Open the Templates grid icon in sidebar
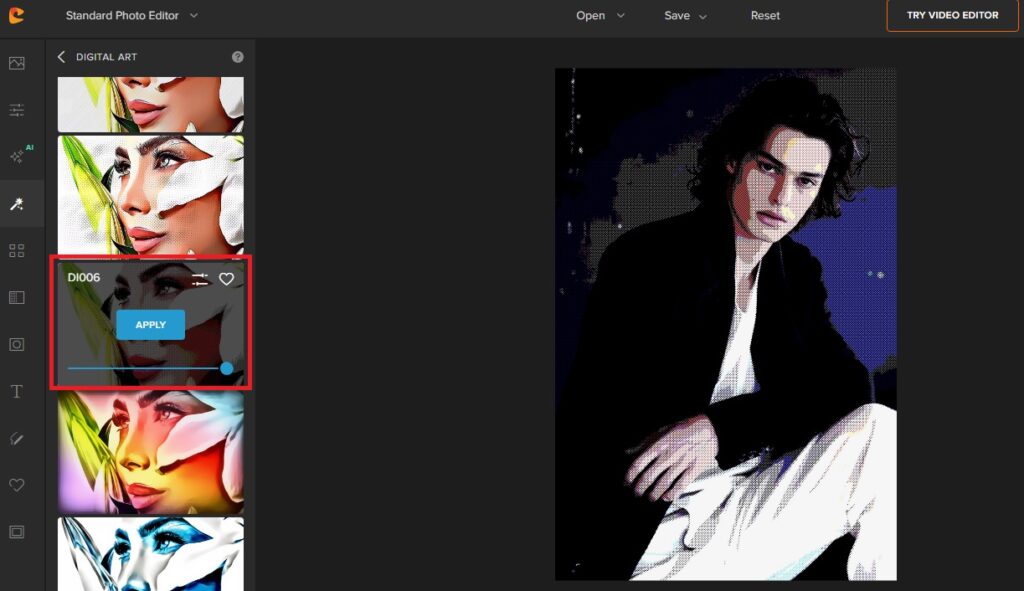Image resolution: width=1024 pixels, height=591 pixels. pos(17,251)
